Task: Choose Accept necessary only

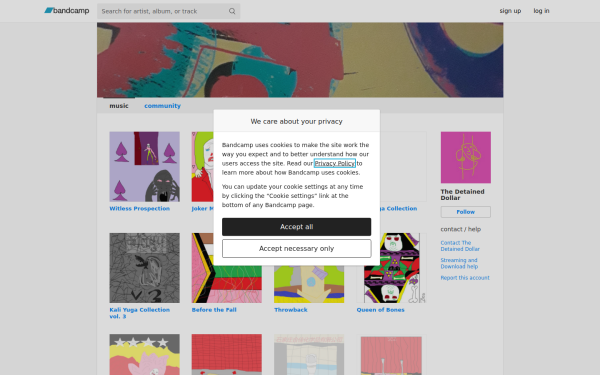Action: click(x=297, y=249)
